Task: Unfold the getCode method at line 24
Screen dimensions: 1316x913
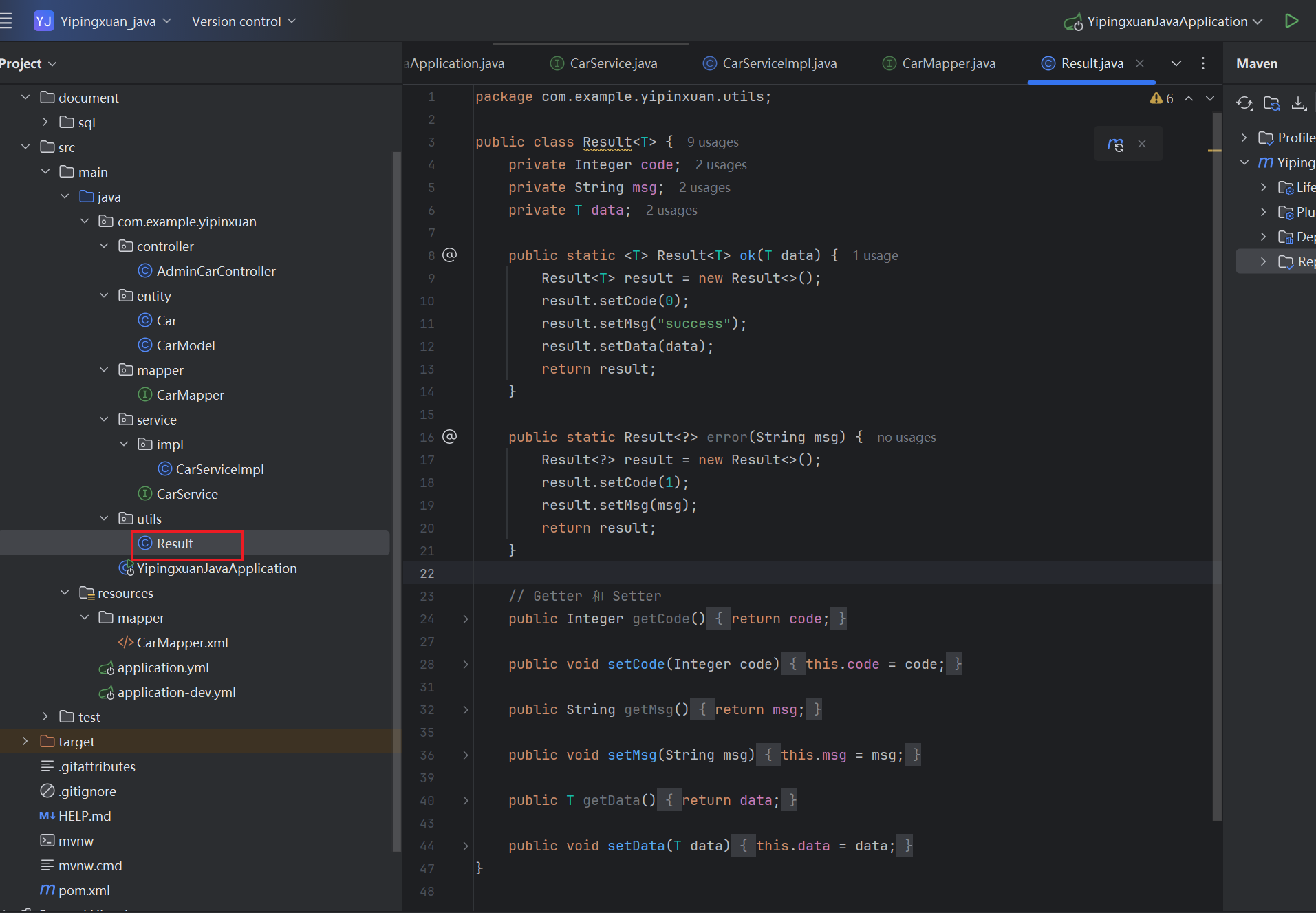Action: point(466,619)
